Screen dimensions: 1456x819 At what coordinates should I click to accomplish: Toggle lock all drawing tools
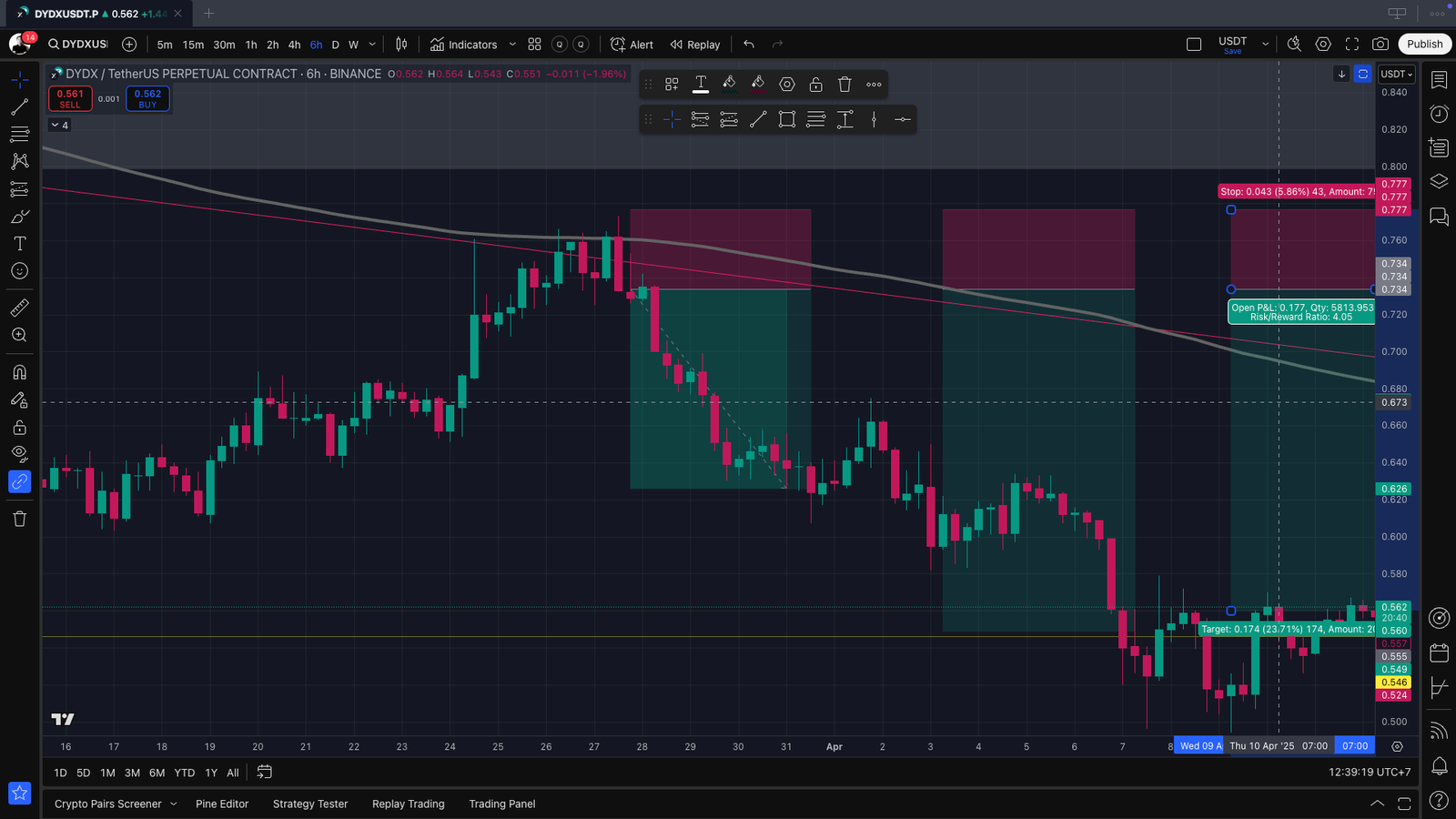coord(19,427)
